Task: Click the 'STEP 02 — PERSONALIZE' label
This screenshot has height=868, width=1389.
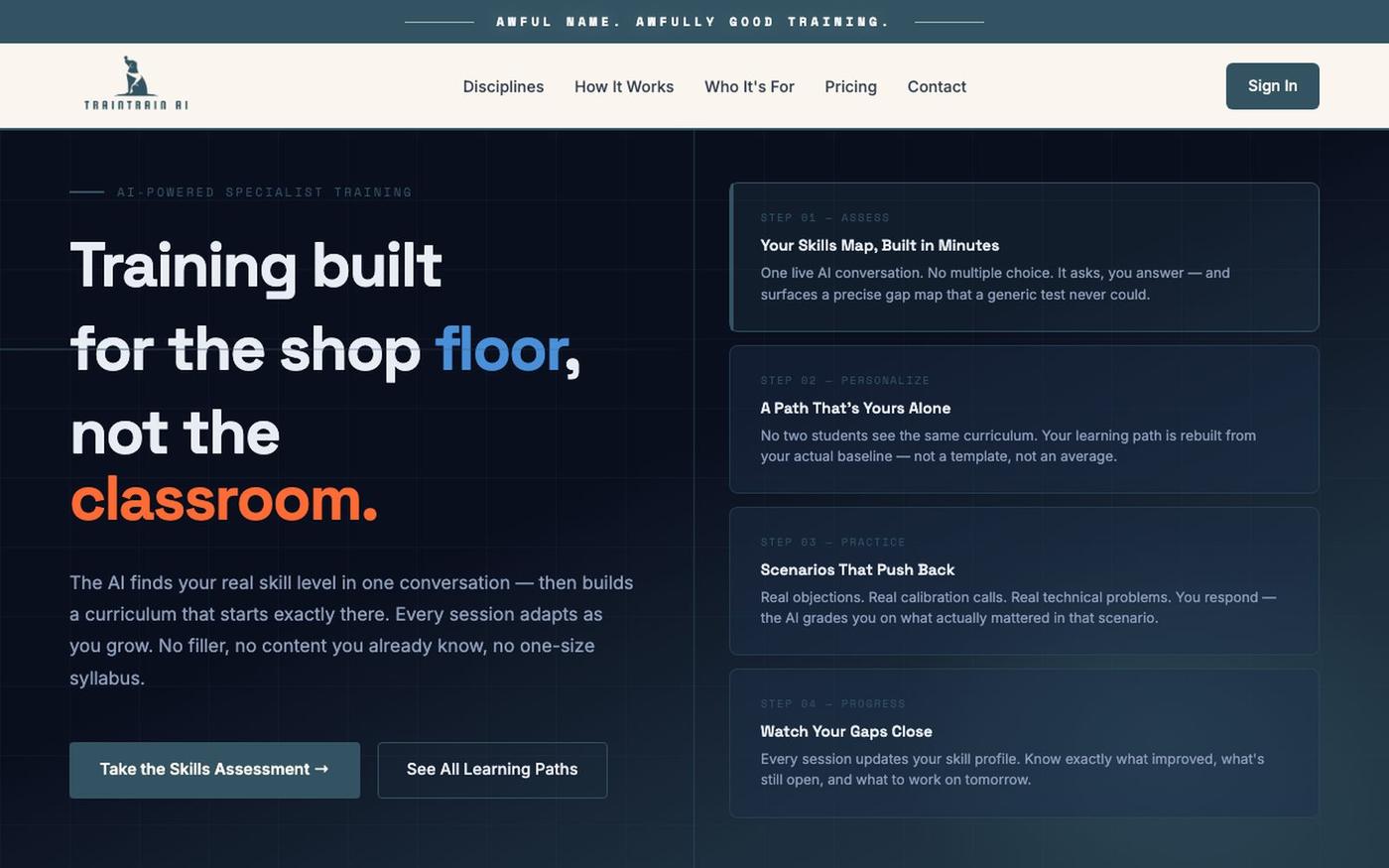Action: [844, 380]
